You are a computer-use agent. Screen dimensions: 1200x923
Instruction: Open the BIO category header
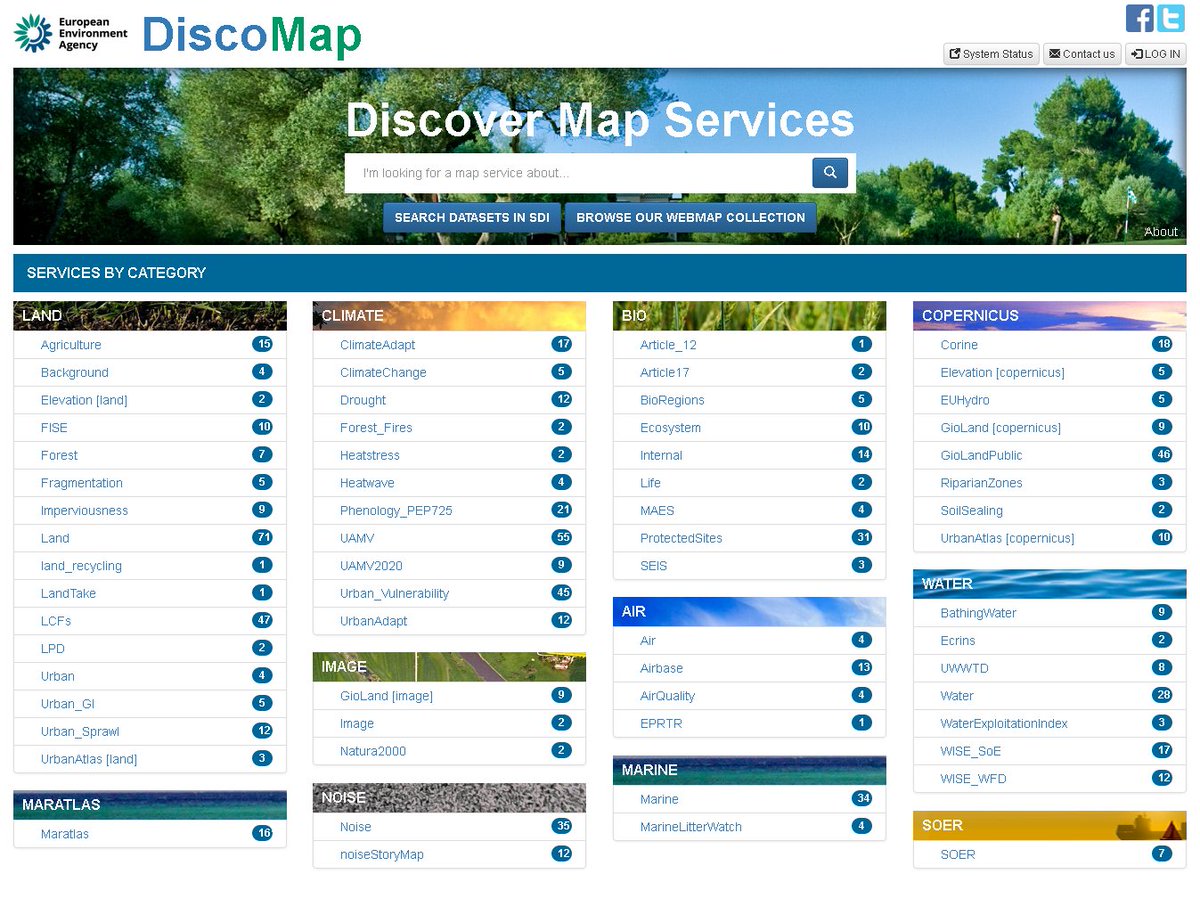[x=749, y=316]
